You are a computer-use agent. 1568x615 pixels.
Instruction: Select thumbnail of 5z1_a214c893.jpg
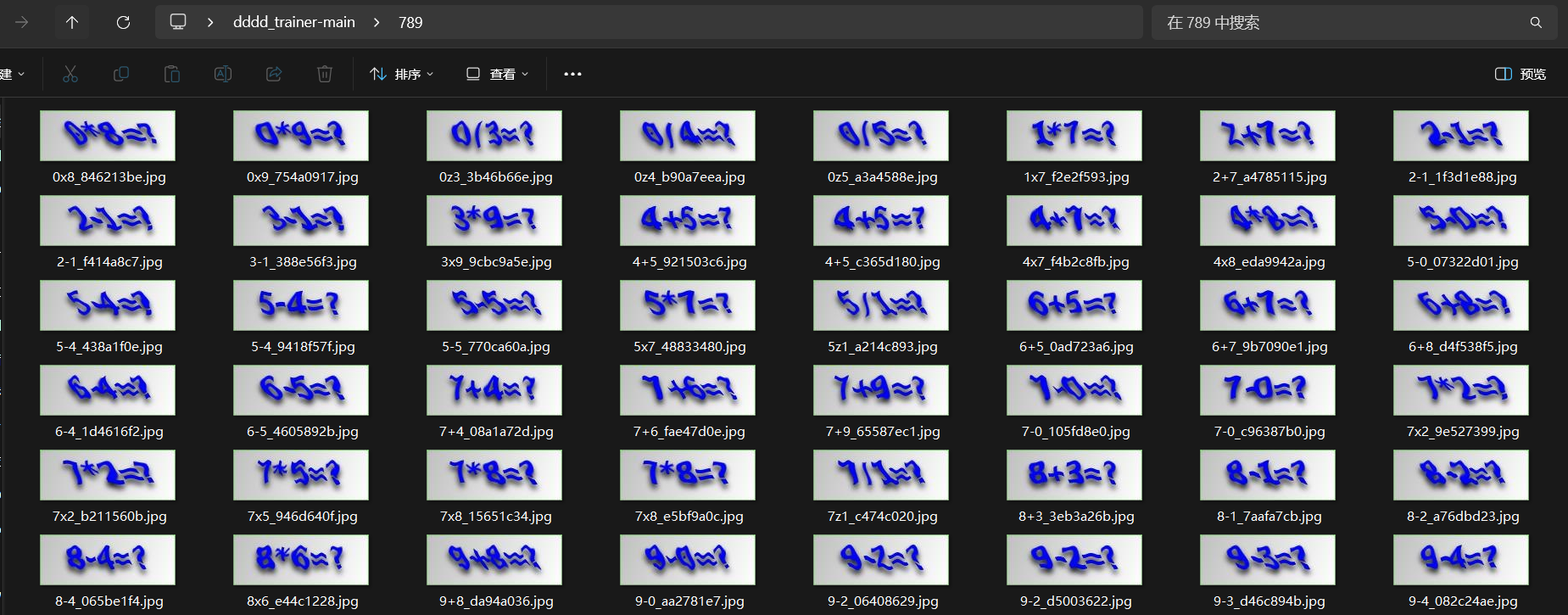tap(881, 305)
